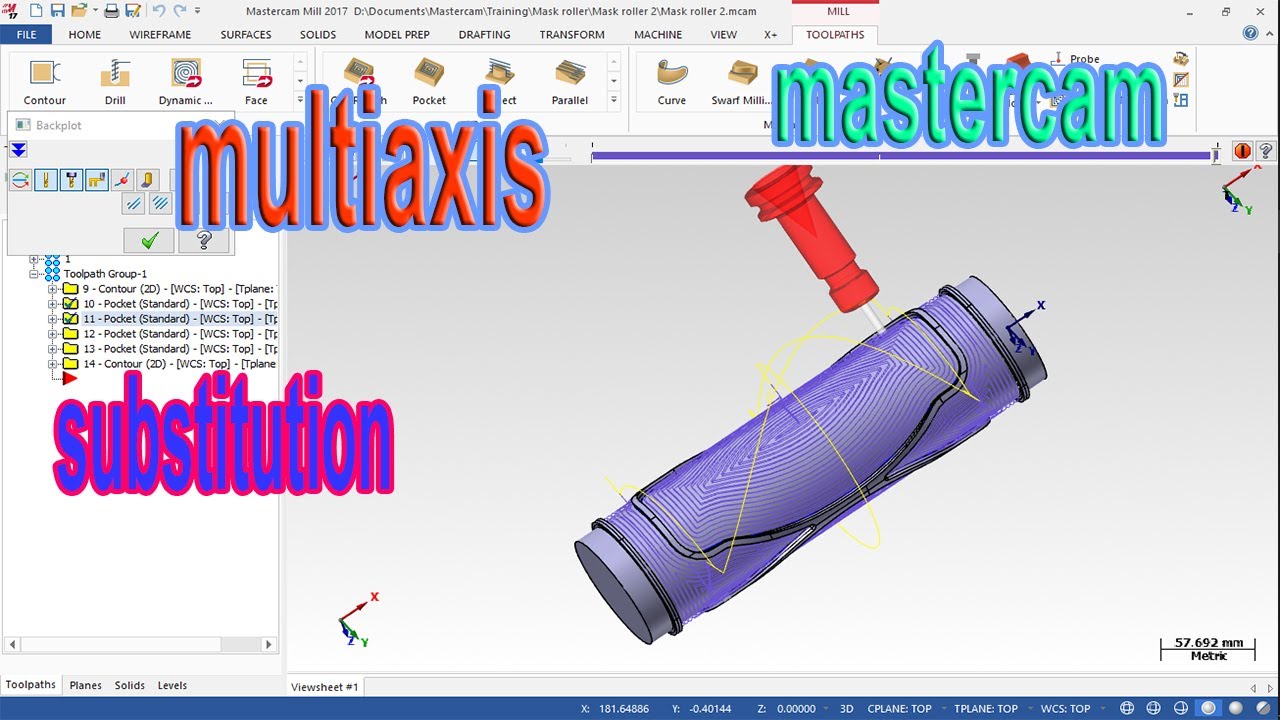The width and height of the screenshot is (1280, 720).
Task: Switch to the Solids manager tab
Action: click(130, 685)
